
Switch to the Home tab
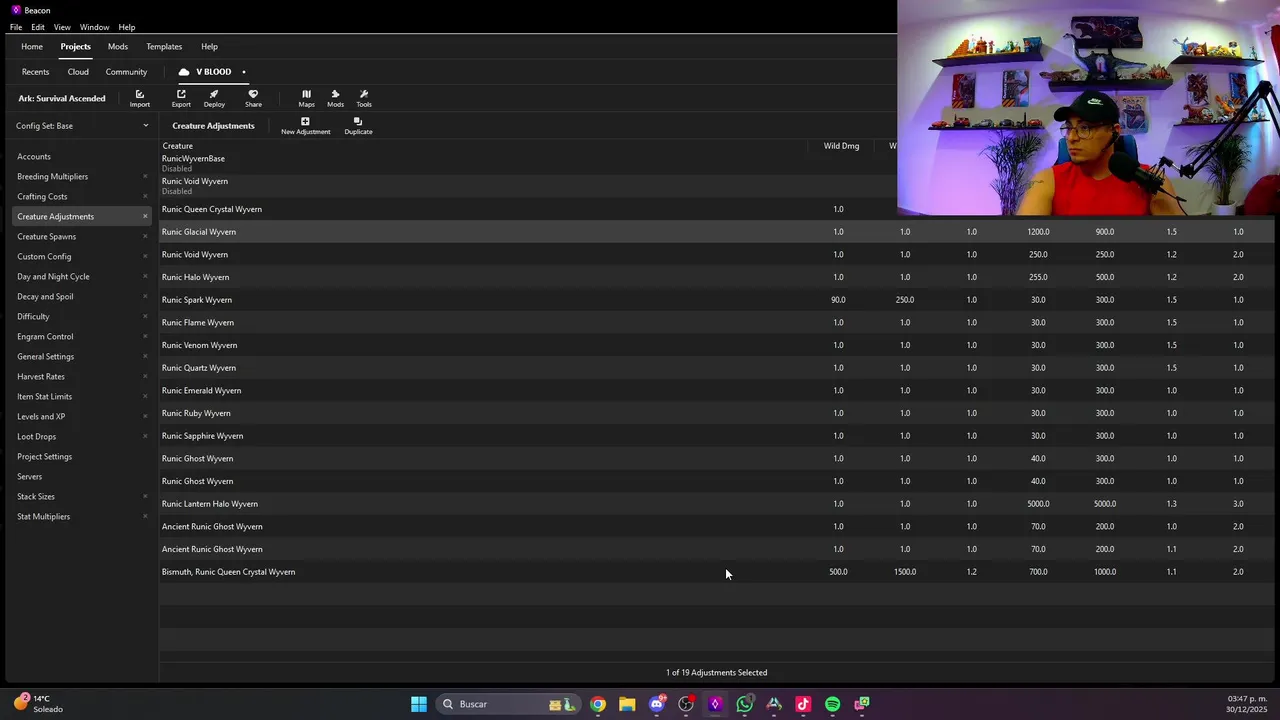[x=32, y=46]
